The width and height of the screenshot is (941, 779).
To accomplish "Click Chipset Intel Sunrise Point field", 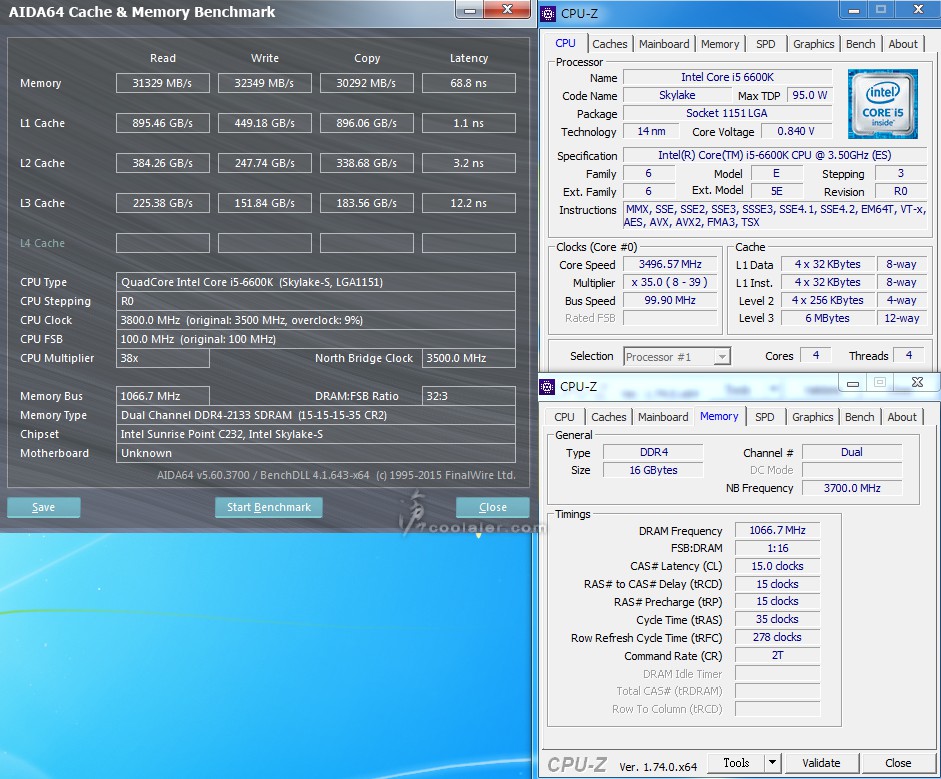I will [x=316, y=434].
